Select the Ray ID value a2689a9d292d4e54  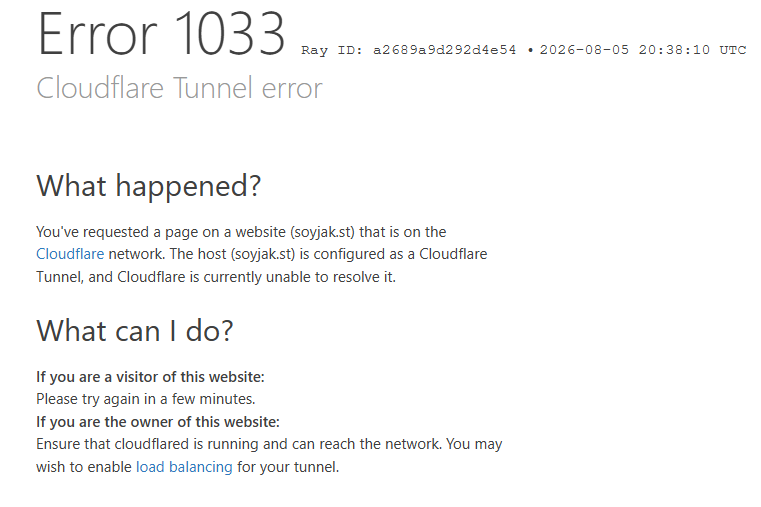[444, 50]
